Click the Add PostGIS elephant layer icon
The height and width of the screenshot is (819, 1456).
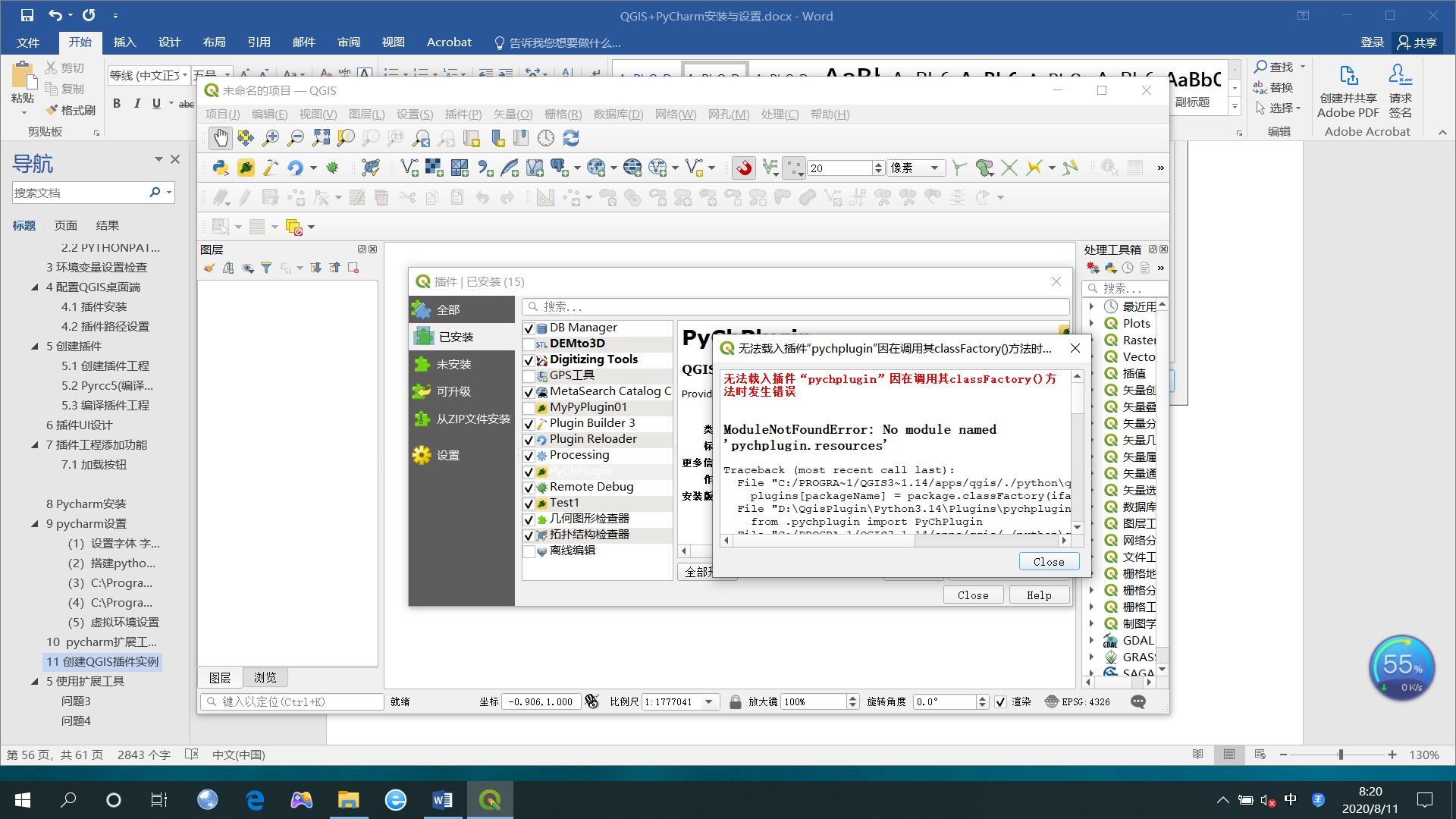point(560,168)
